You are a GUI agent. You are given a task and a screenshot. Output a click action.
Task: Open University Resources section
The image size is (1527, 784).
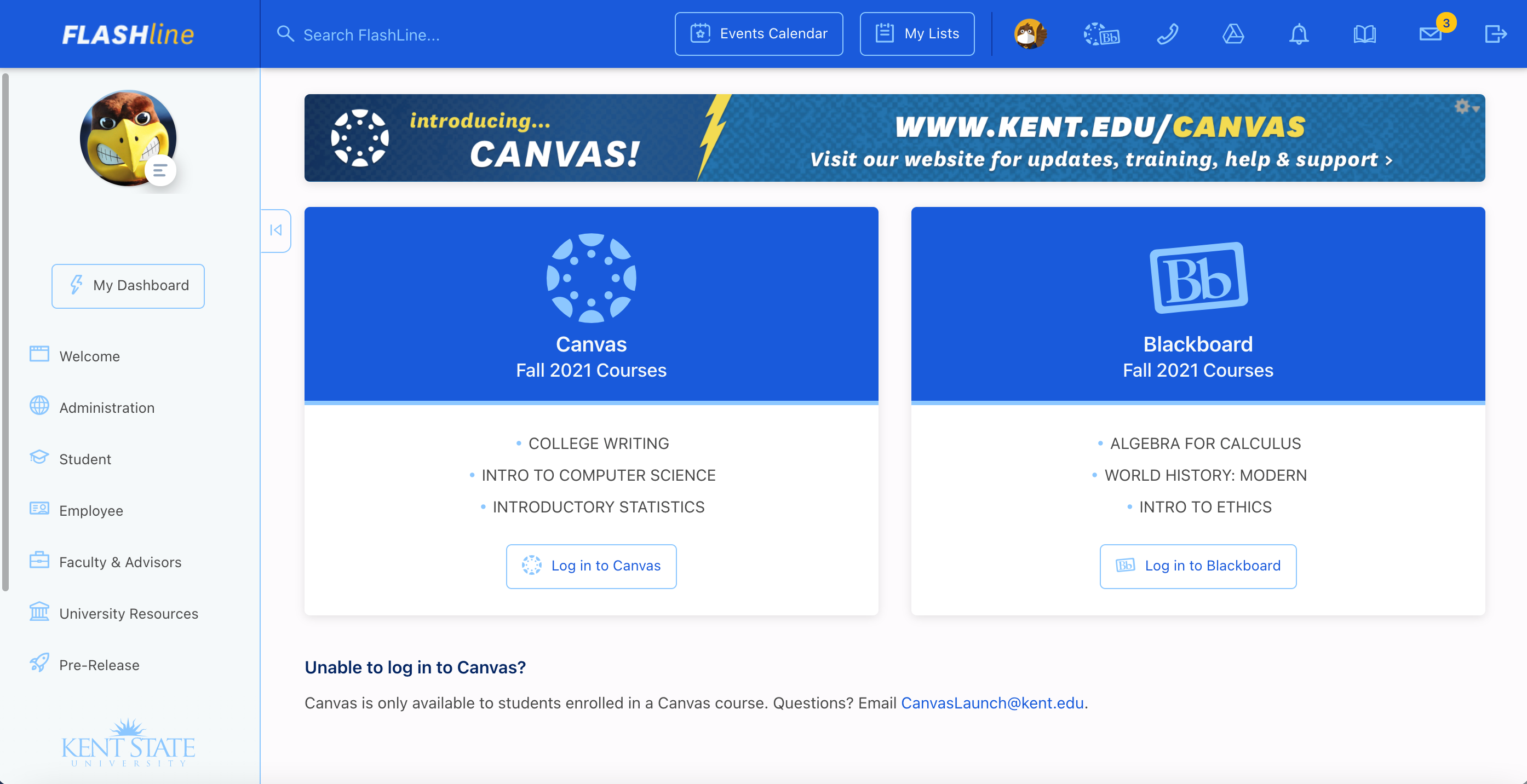click(129, 613)
